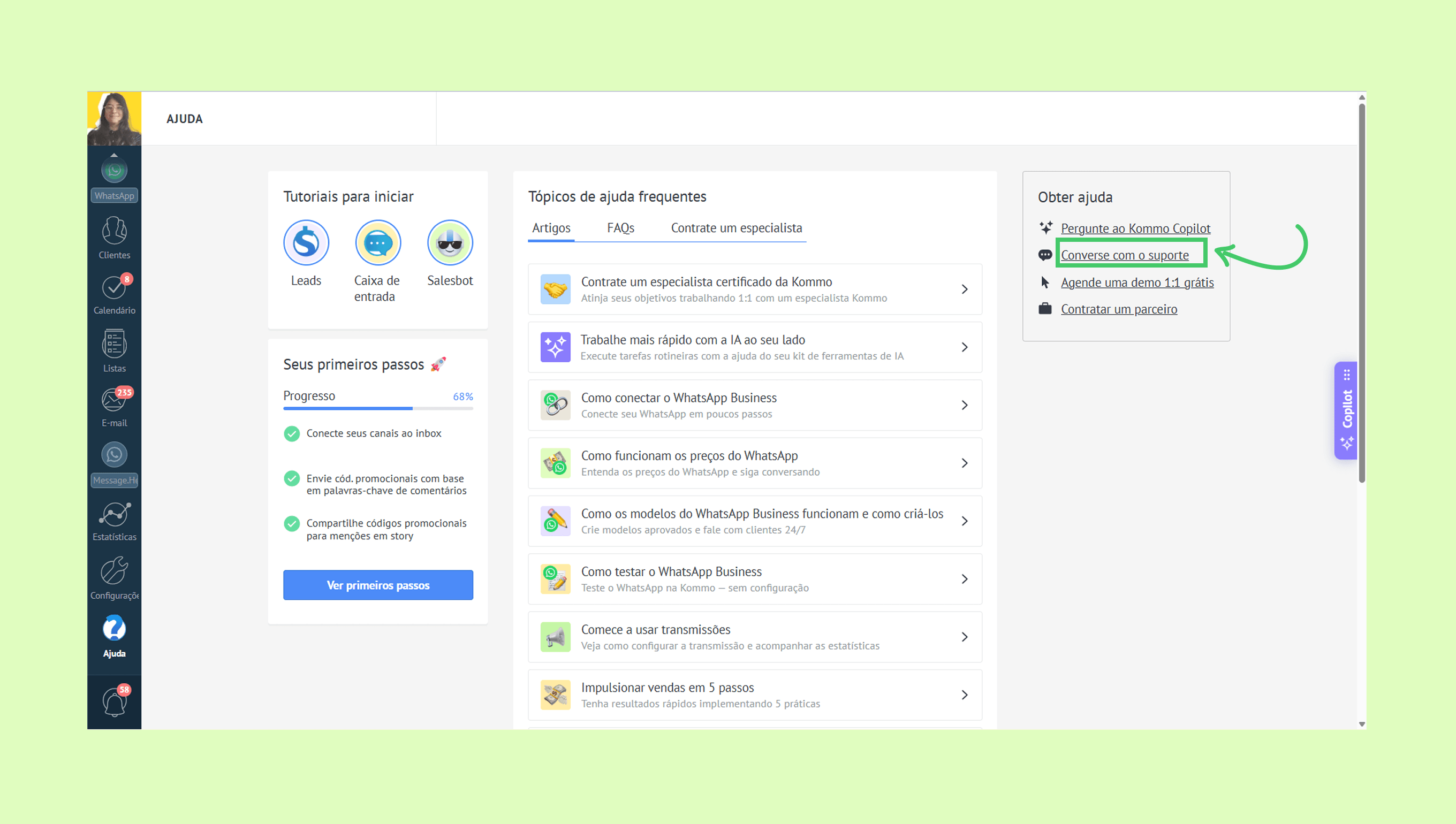Click the notifications bell icon
The width and height of the screenshot is (1456, 824).
pyautogui.click(x=114, y=703)
